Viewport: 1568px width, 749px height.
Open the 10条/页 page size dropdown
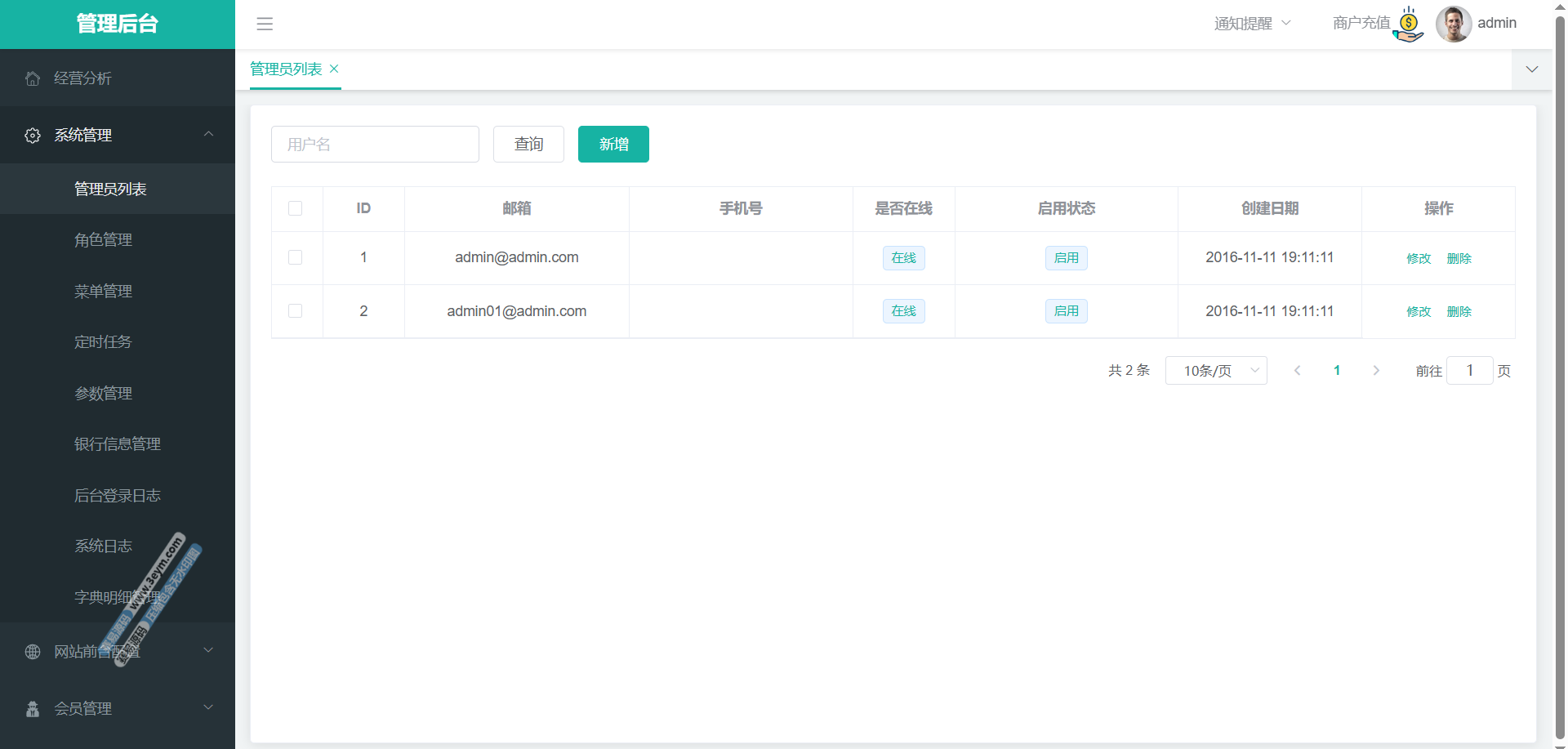pos(1215,371)
